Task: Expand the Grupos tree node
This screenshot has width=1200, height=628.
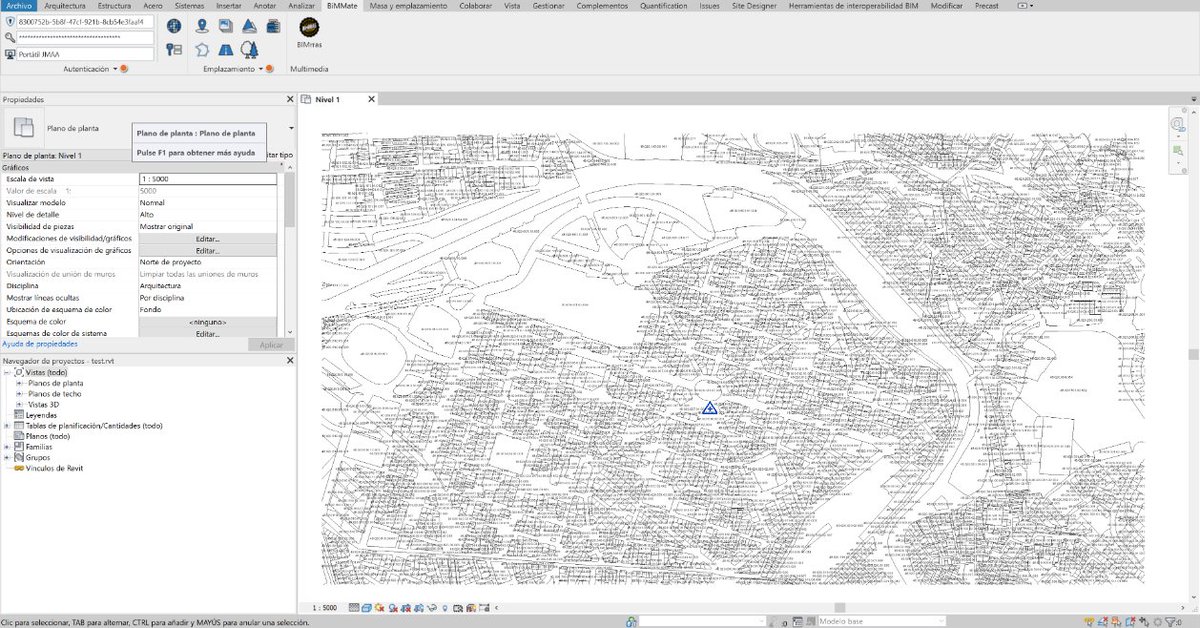Action: pyautogui.click(x=8, y=457)
